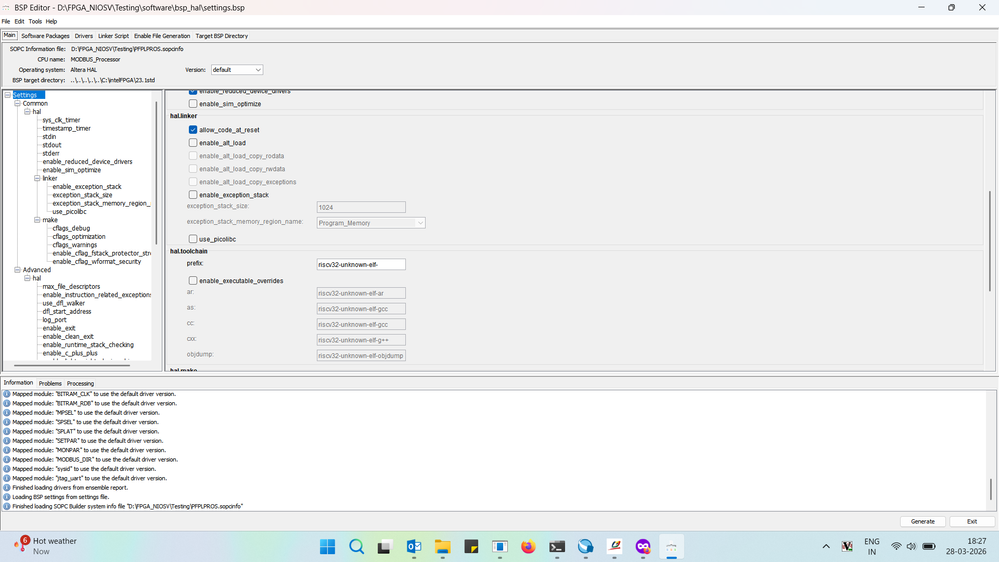
Task: Collapse the Settings root tree node
Action: click(x=8, y=95)
